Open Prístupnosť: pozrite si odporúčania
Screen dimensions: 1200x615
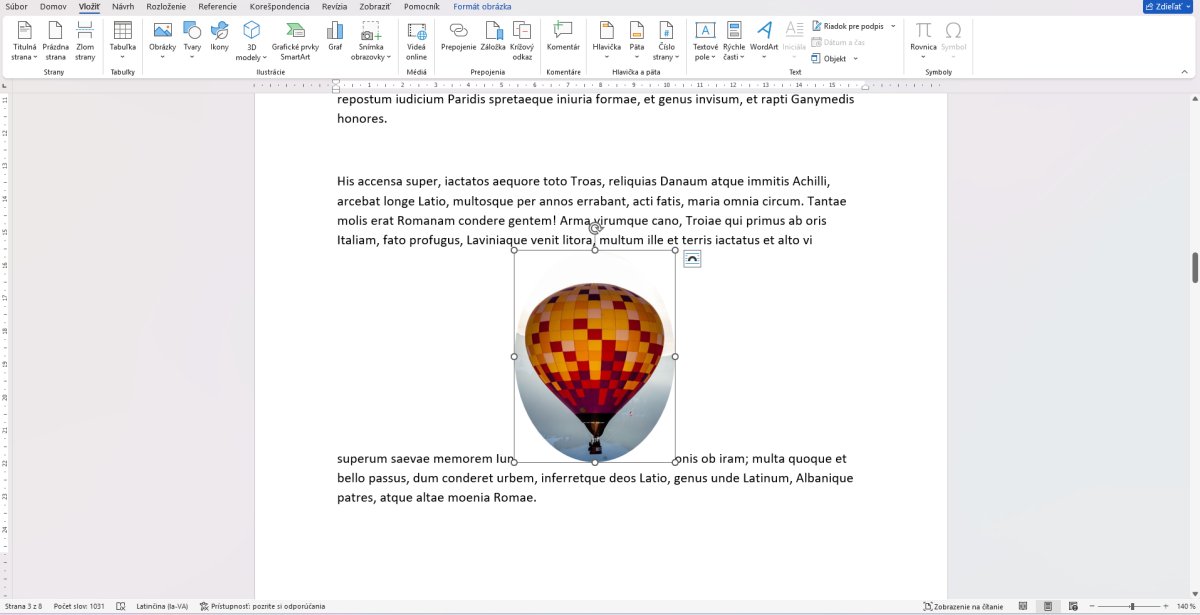[x=262, y=606]
